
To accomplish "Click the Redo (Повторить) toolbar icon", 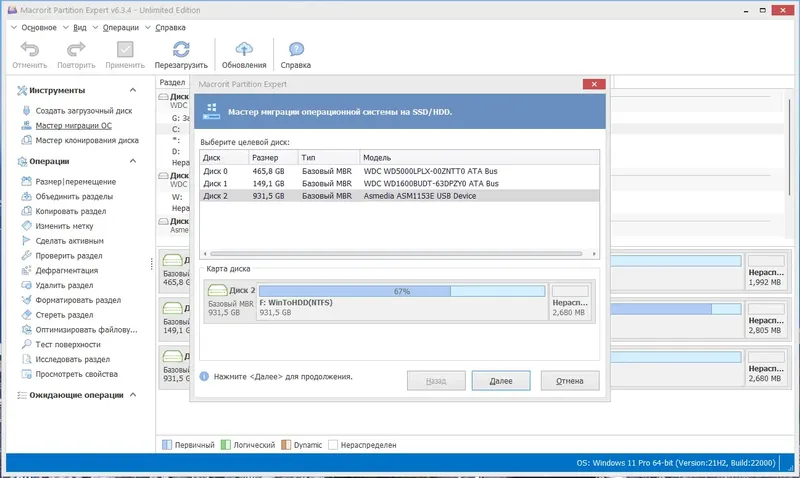I will coord(76,49).
